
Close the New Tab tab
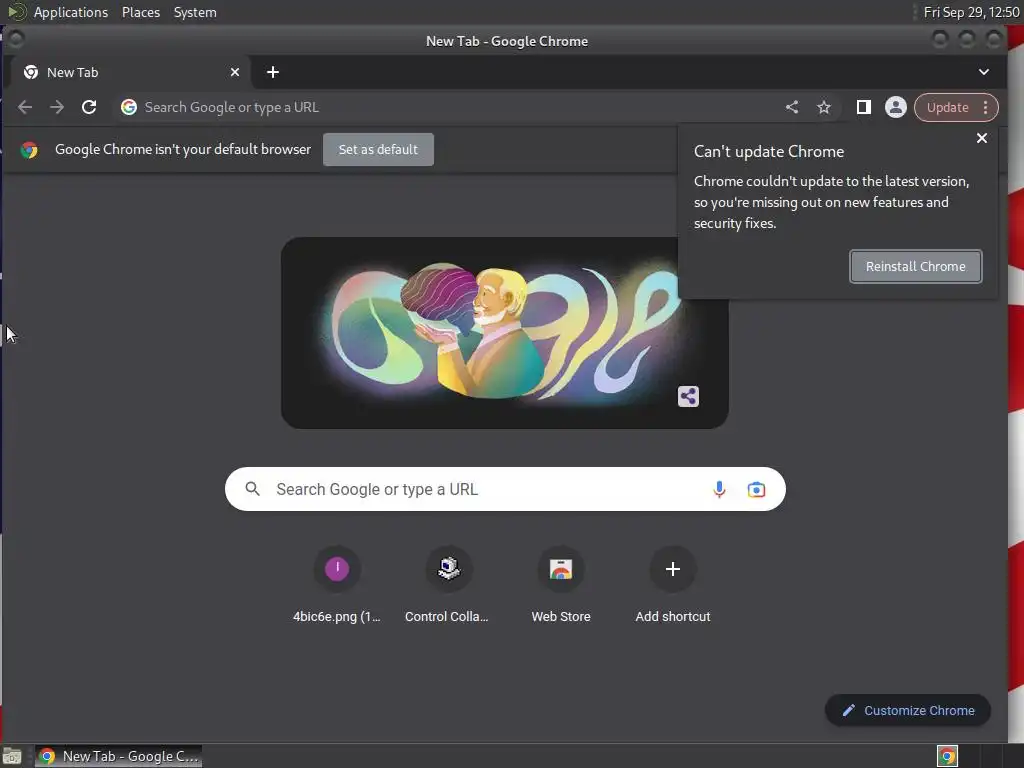tap(235, 72)
